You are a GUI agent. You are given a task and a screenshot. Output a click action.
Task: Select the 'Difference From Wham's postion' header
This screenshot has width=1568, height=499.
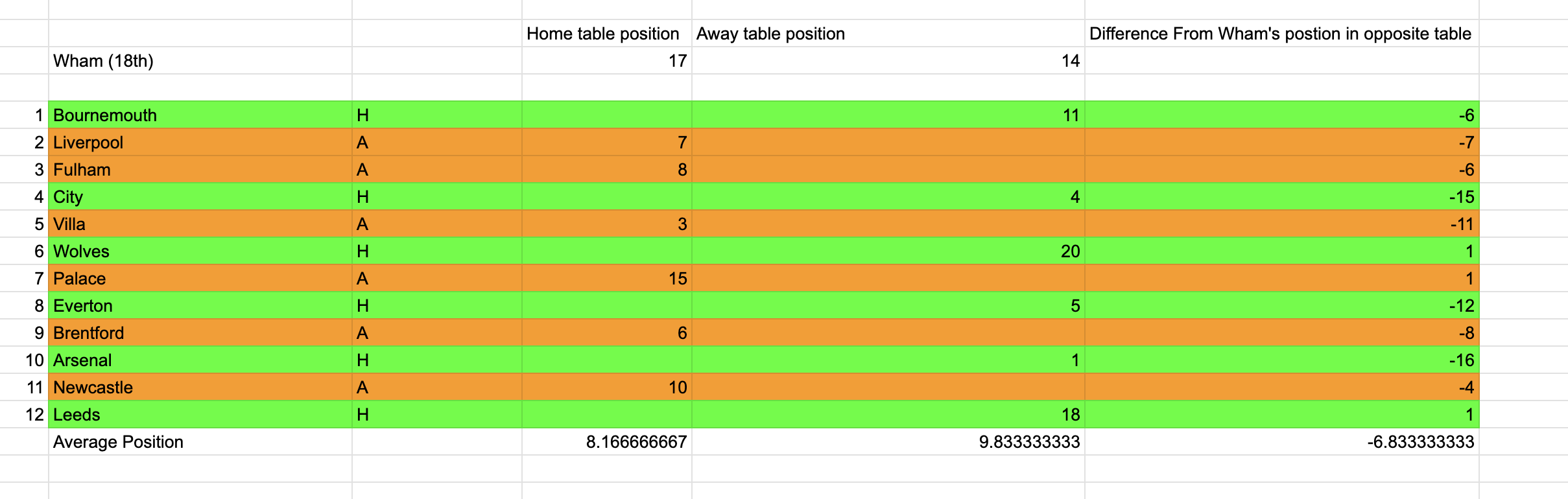pyautogui.click(x=1281, y=34)
